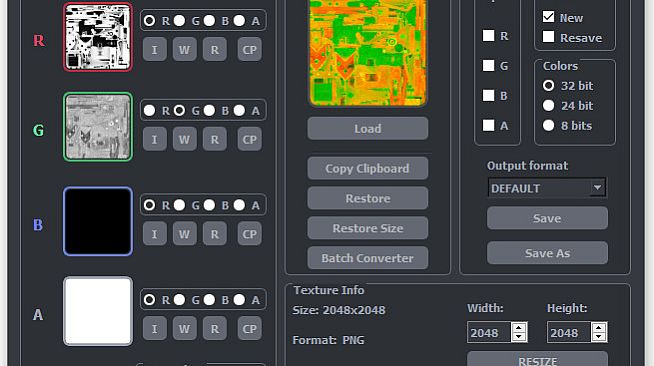The width and height of the screenshot is (654, 366).
Task: Click the orange-green combined texture preview
Action: tap(367, 52)
